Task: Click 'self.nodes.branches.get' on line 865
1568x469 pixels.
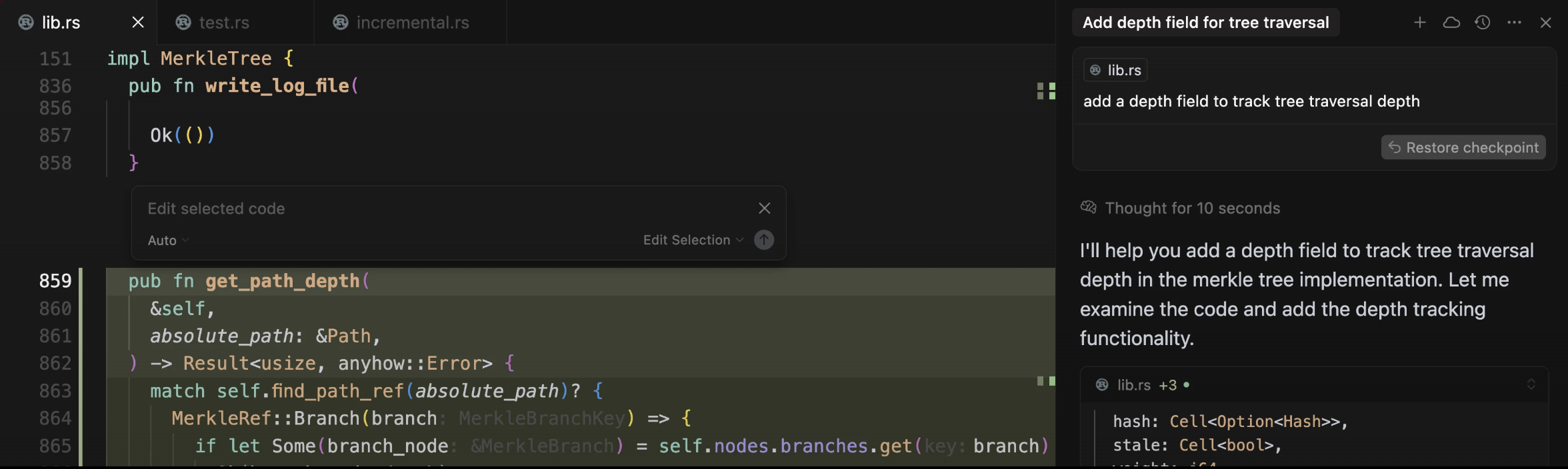Action: tap(787, 446)
